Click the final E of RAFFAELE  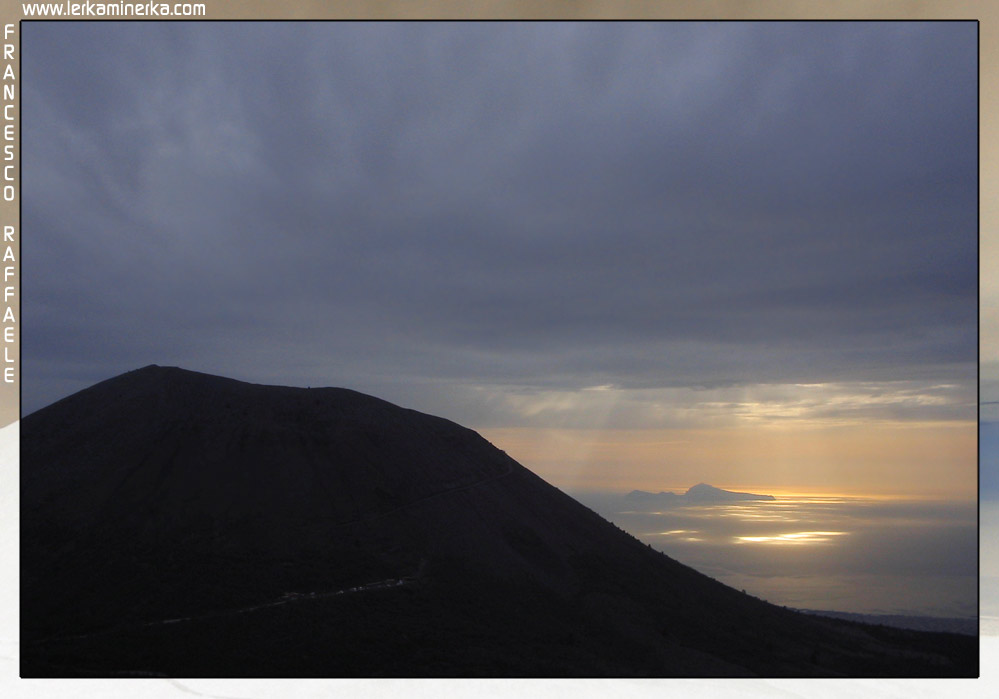9,376
